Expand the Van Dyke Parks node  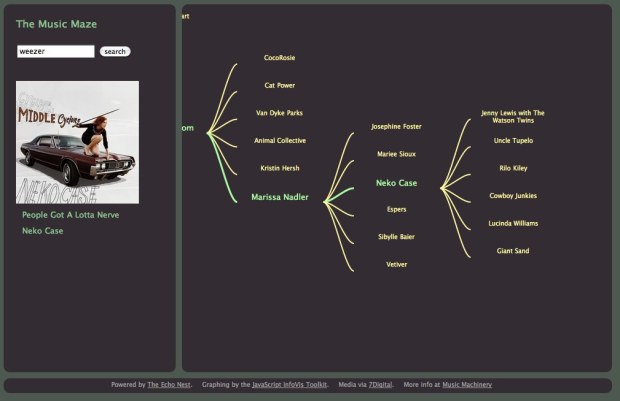pos(279,113)
